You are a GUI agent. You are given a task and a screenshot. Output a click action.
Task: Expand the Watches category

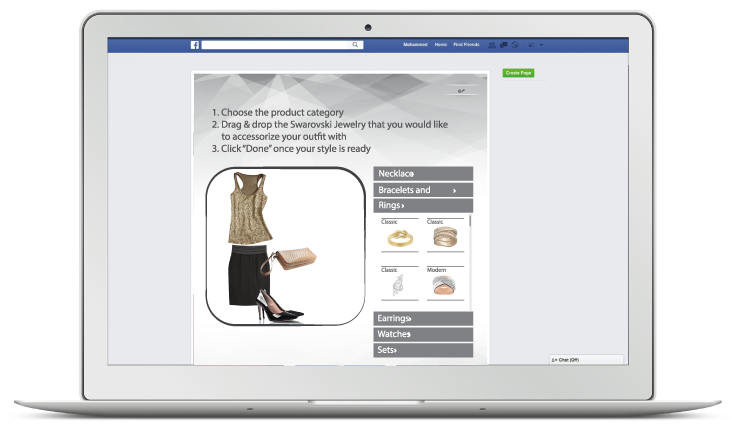(422, 334)
